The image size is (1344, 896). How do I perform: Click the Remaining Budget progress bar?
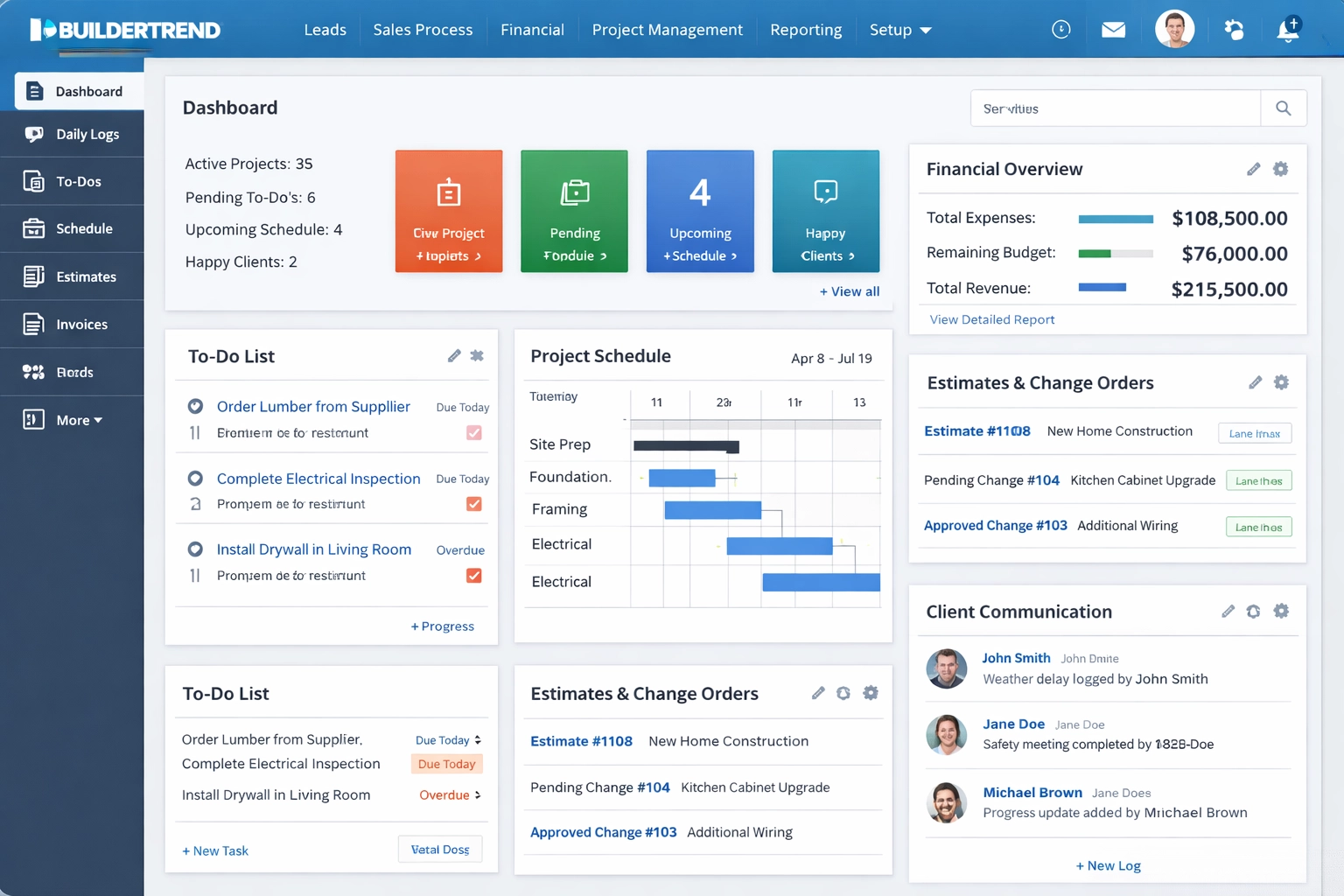[1116, 254]
